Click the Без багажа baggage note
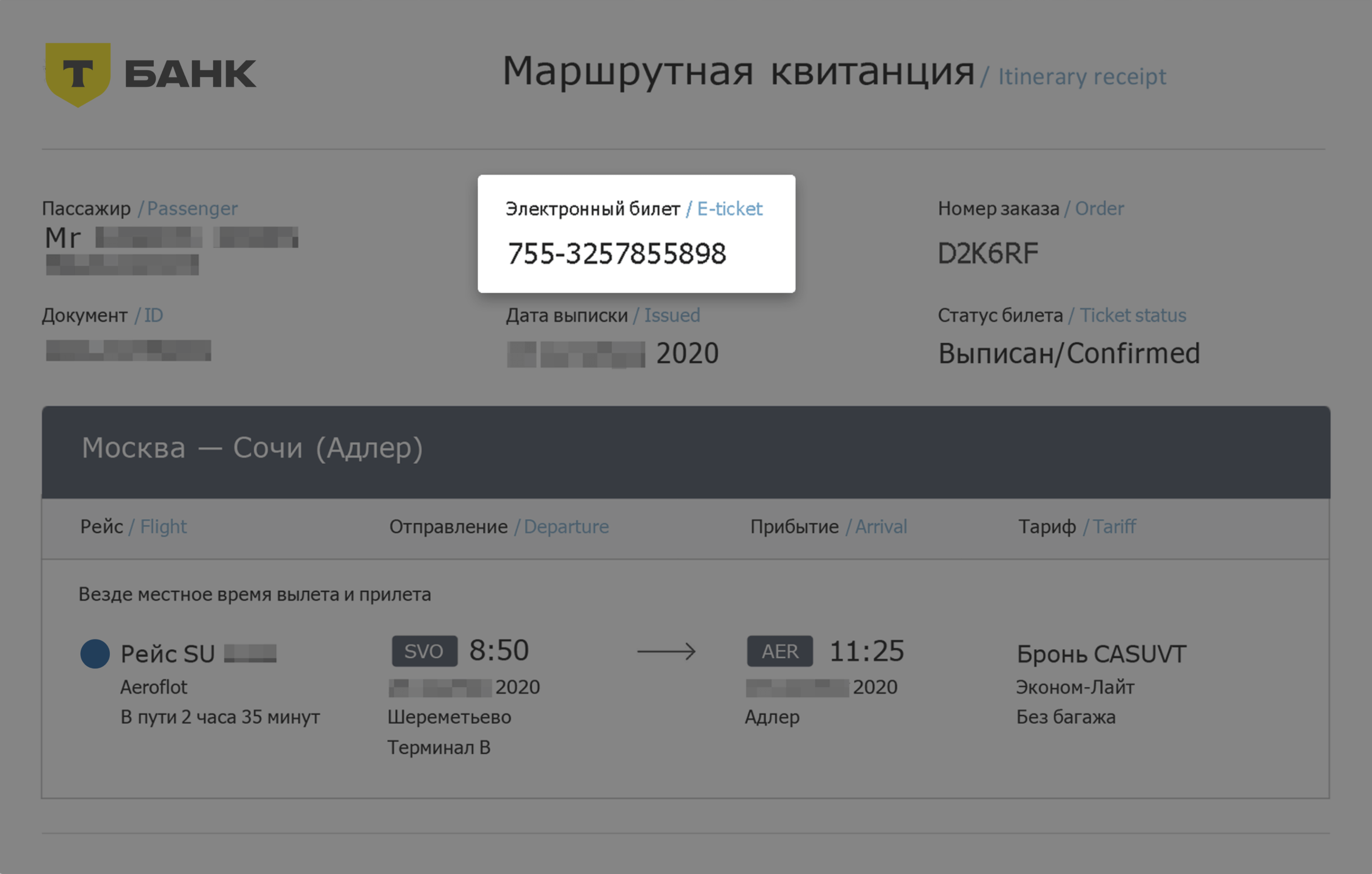This screenshot has height=874, width=1372. [1066, 717]
